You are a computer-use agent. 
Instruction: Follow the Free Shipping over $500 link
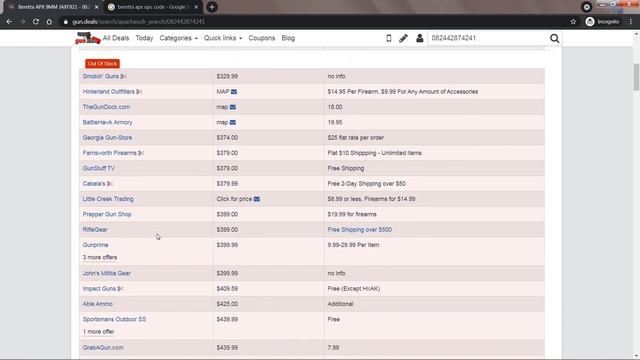360,230
